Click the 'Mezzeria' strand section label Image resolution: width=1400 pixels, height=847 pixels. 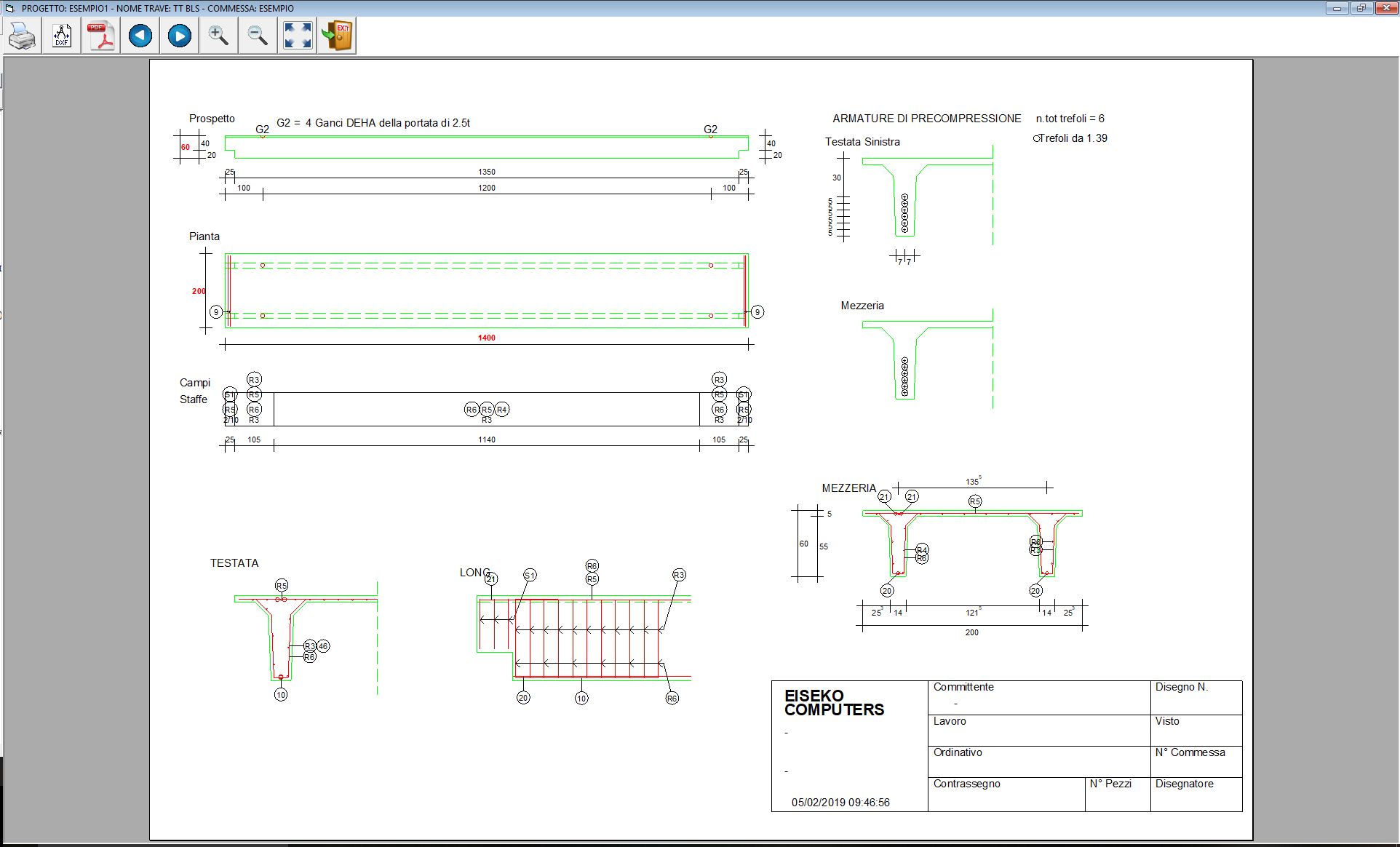click(x=862, y=306)
